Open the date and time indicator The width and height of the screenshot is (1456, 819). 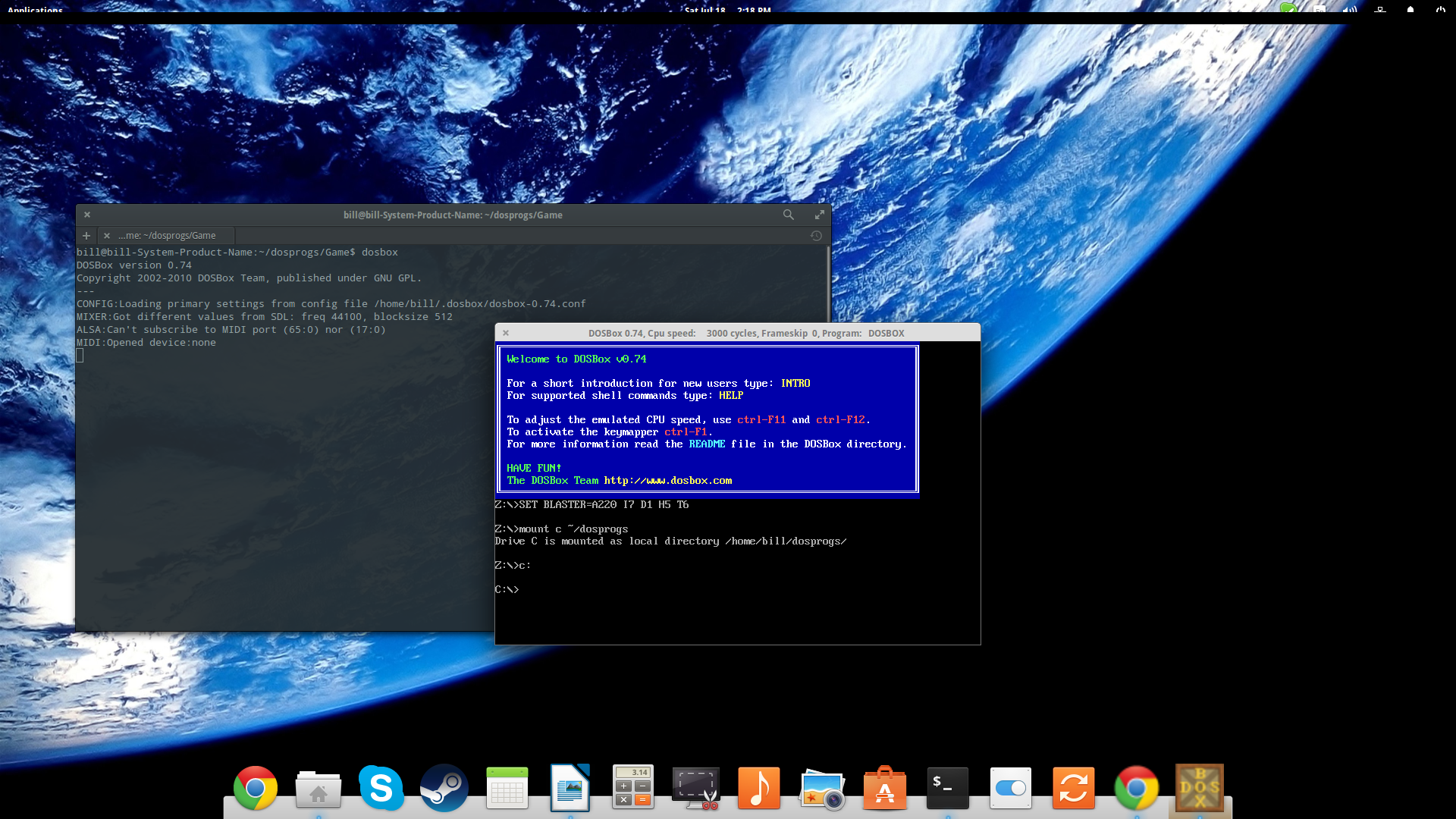click(727, 11)
